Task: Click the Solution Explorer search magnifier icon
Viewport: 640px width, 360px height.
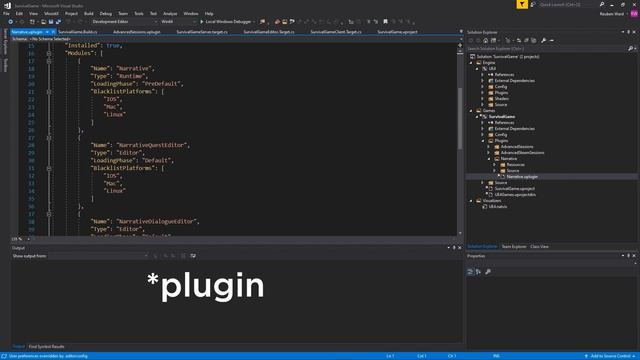Action: pyautogui.click(x=631, y=49)
